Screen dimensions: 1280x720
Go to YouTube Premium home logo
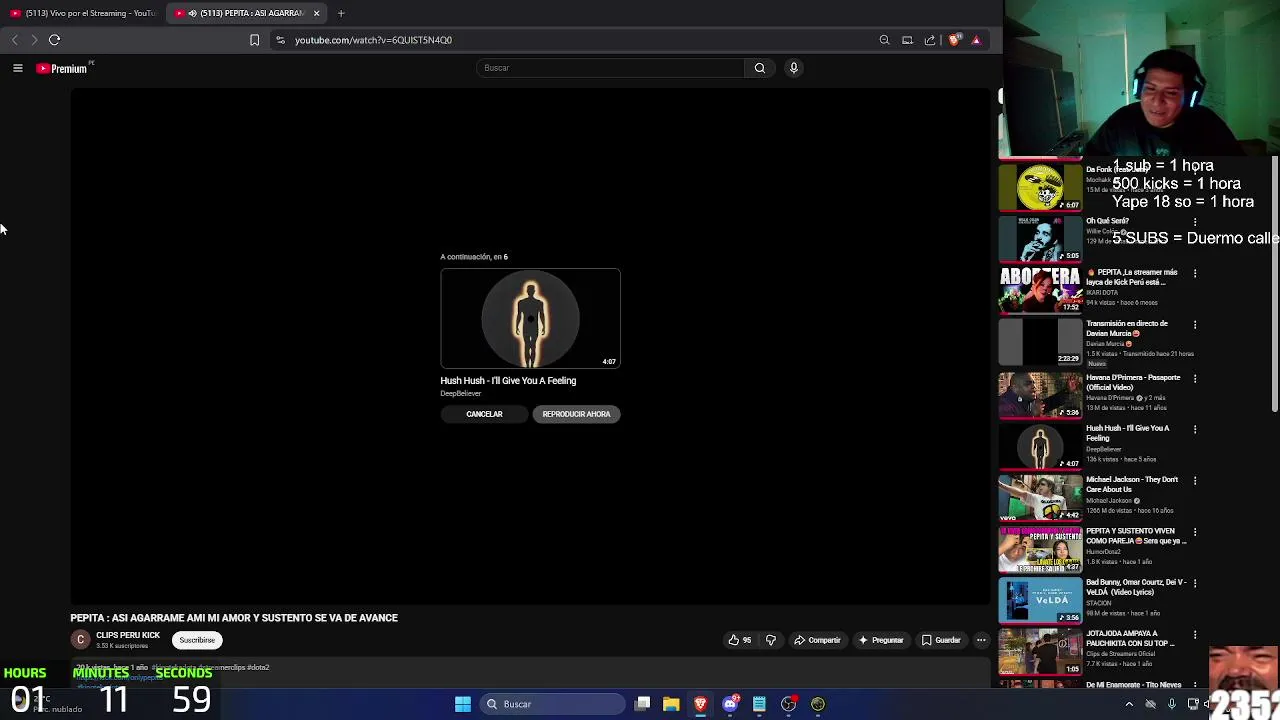click(x=63, y=68)
